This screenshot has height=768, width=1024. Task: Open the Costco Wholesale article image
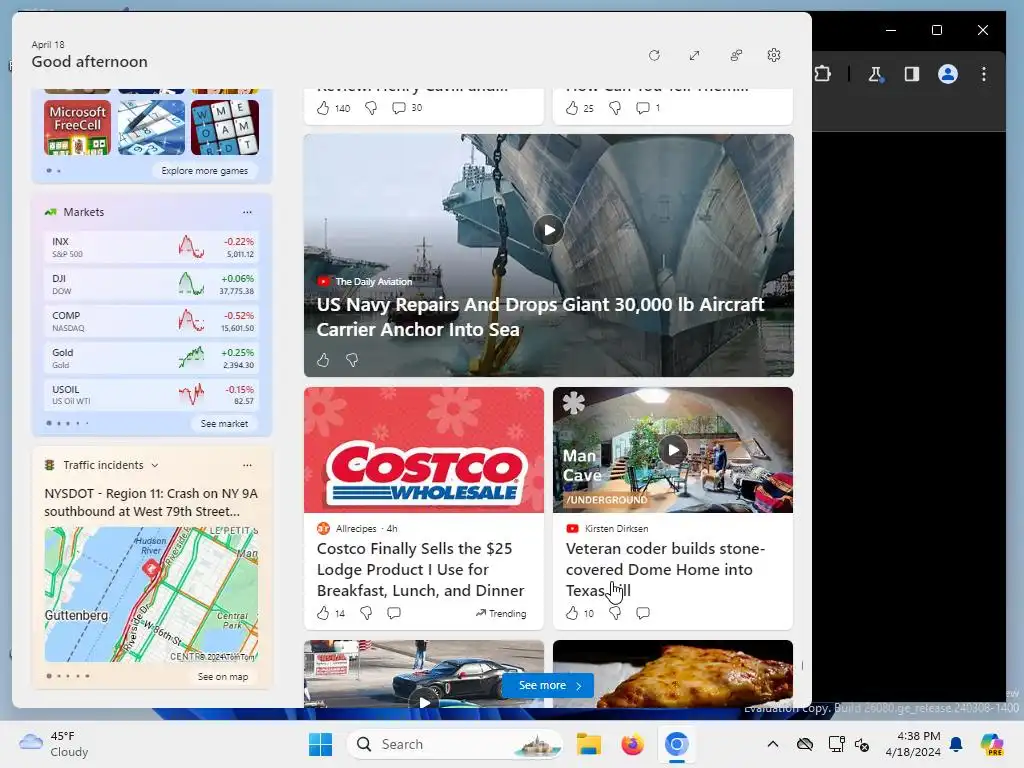tap(424, 450)
